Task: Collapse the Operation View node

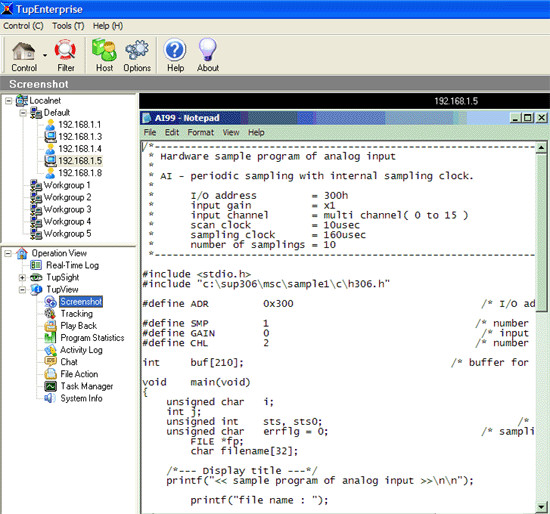Action: [x=8, y=253]
